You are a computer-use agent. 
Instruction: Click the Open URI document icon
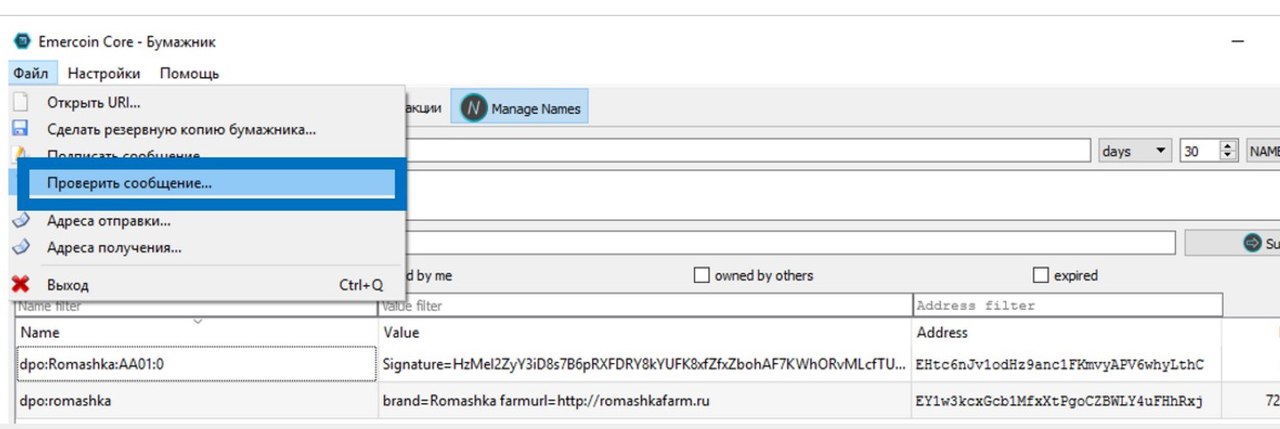pos(20,102)
